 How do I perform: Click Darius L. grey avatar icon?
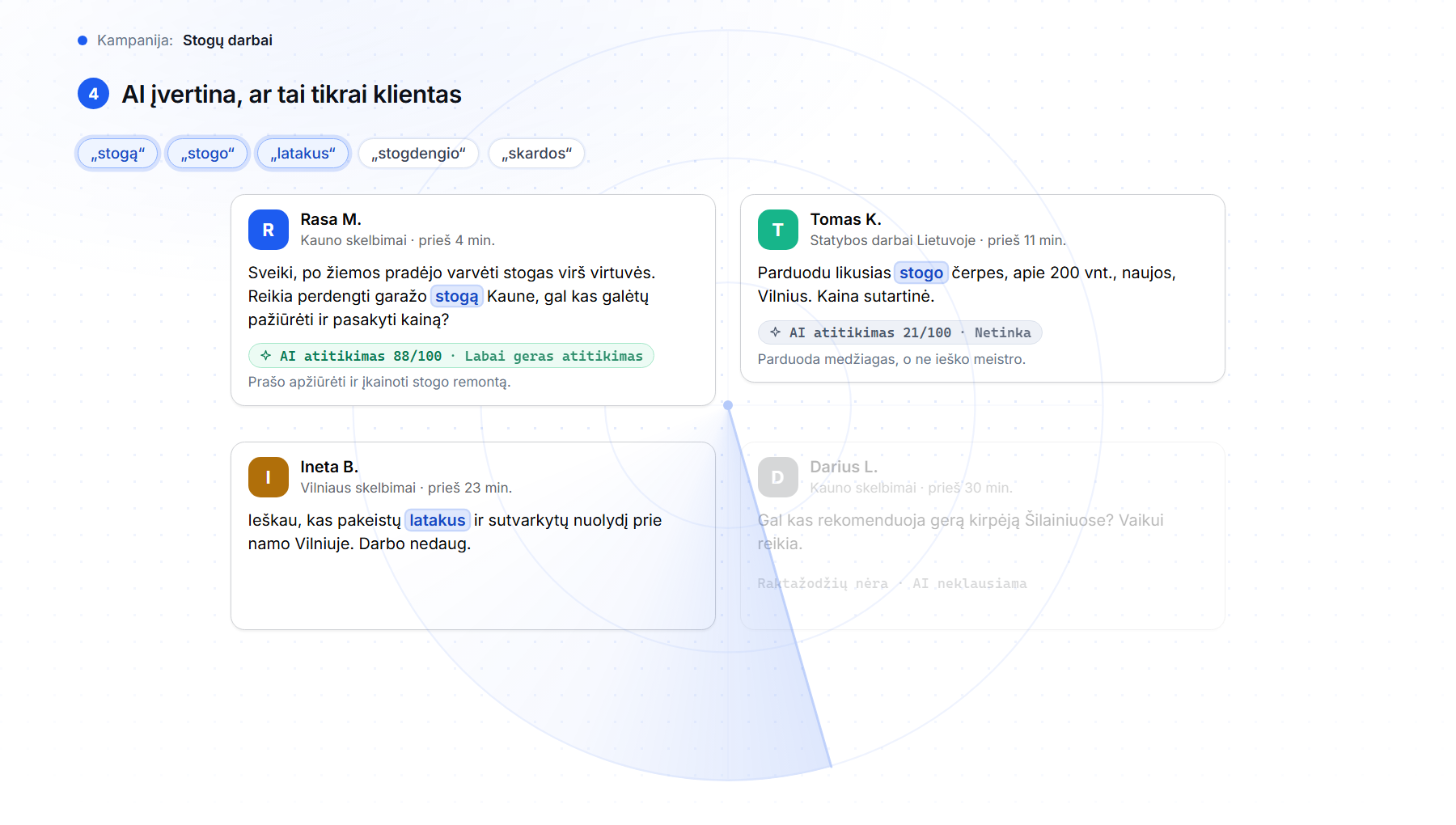(778, 477)
